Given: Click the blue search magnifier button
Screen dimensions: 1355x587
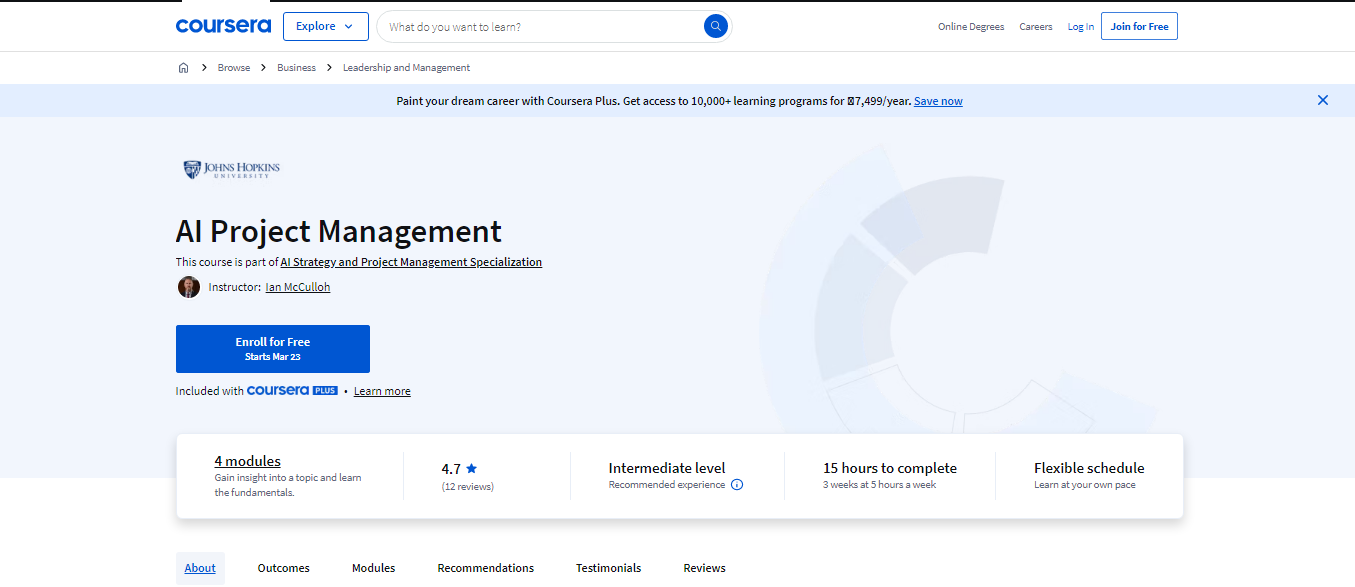Looking at the screenshot, I should pos(715,27).
